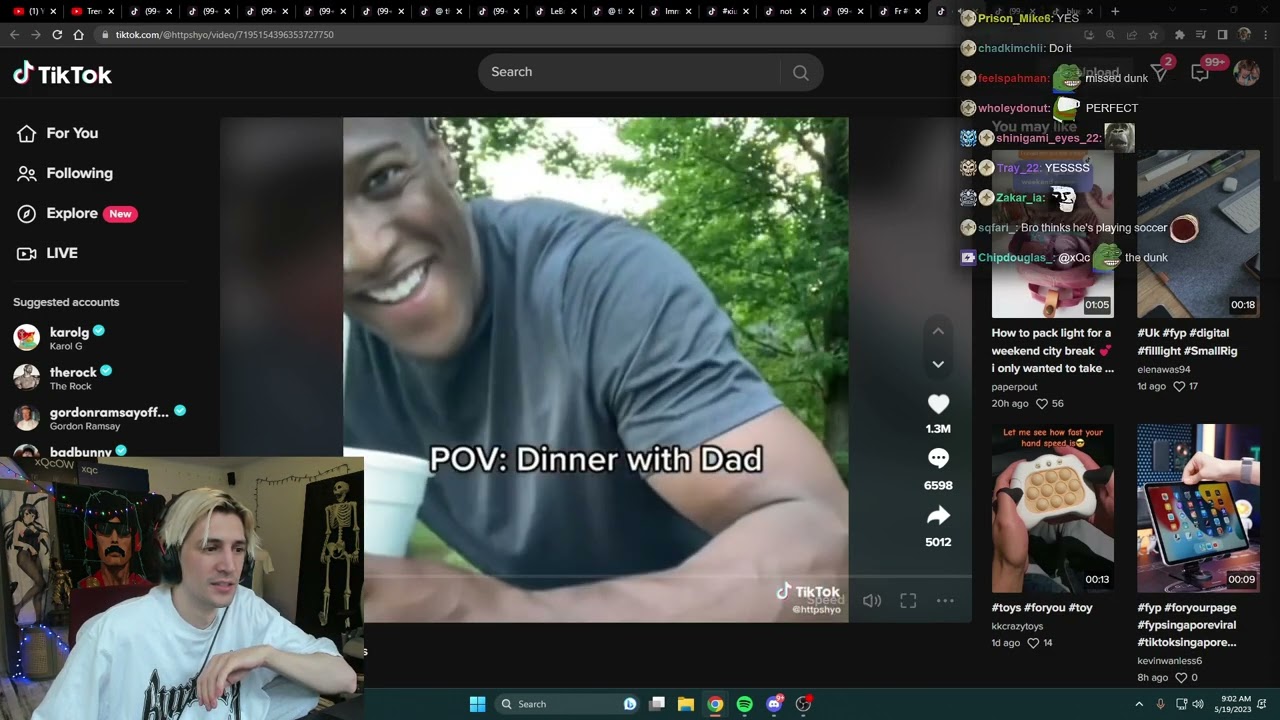Open Chrome from the taskbar
The image size is (1280, 720).
point(715,704)
